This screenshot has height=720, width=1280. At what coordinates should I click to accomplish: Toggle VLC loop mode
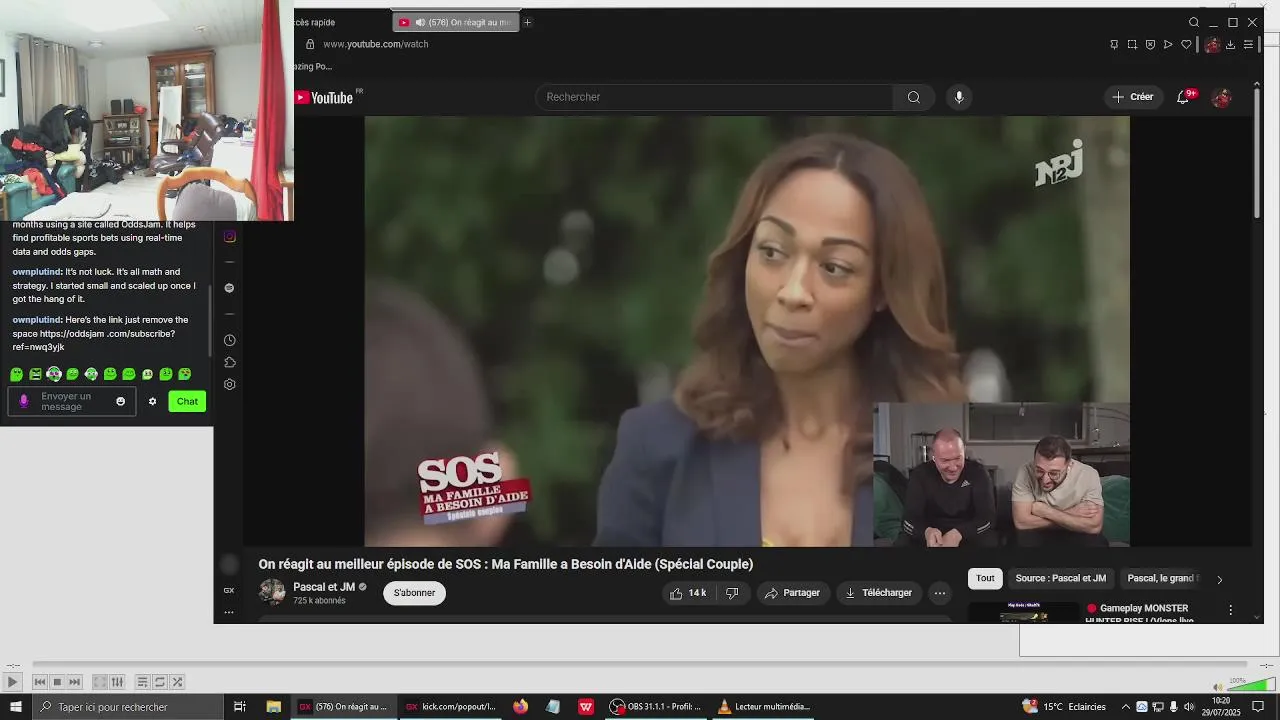point(159,682)
